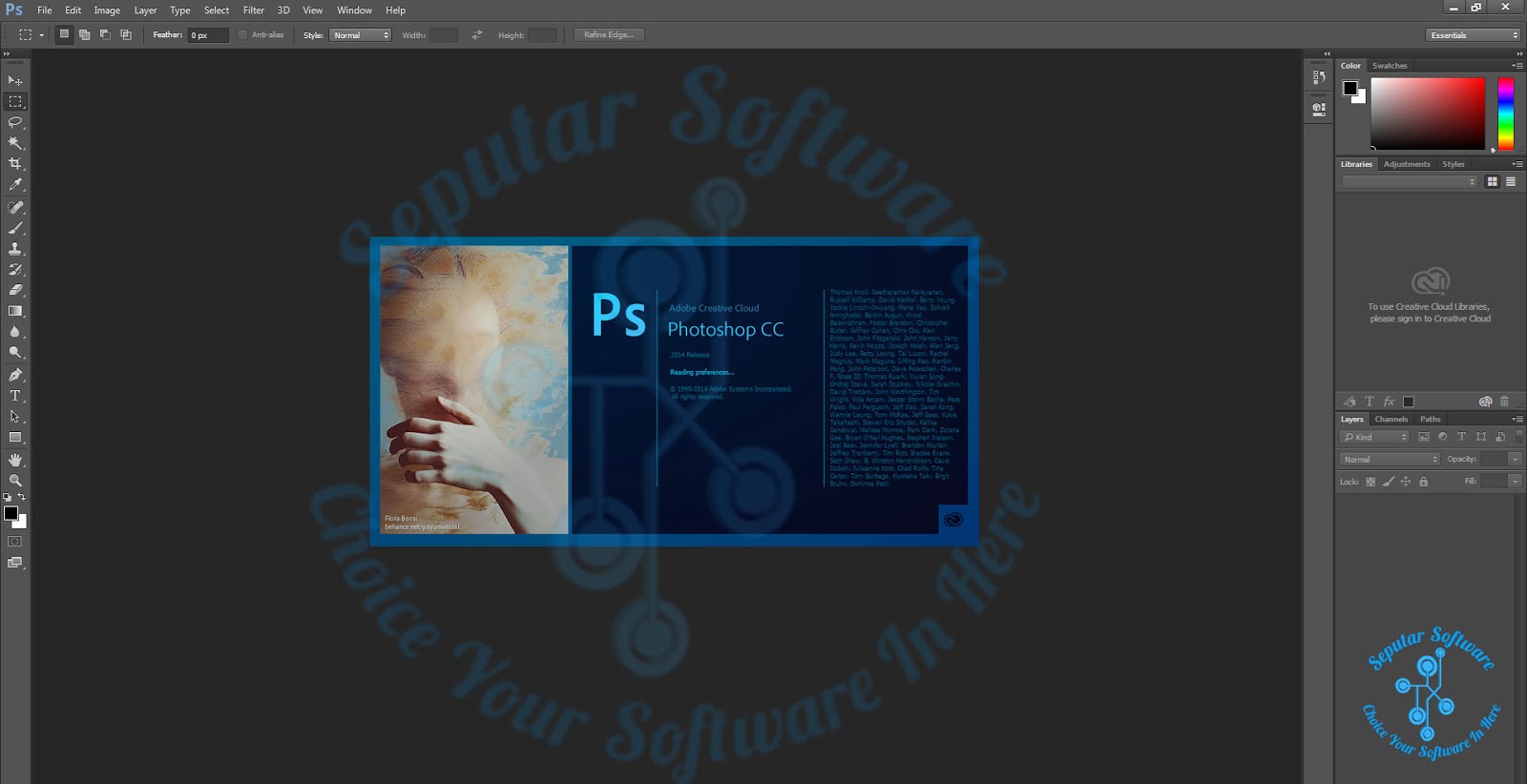Select the Gradient tool
The width and height of the screenshot is (1527, 784).
click(x=15, y=311)
